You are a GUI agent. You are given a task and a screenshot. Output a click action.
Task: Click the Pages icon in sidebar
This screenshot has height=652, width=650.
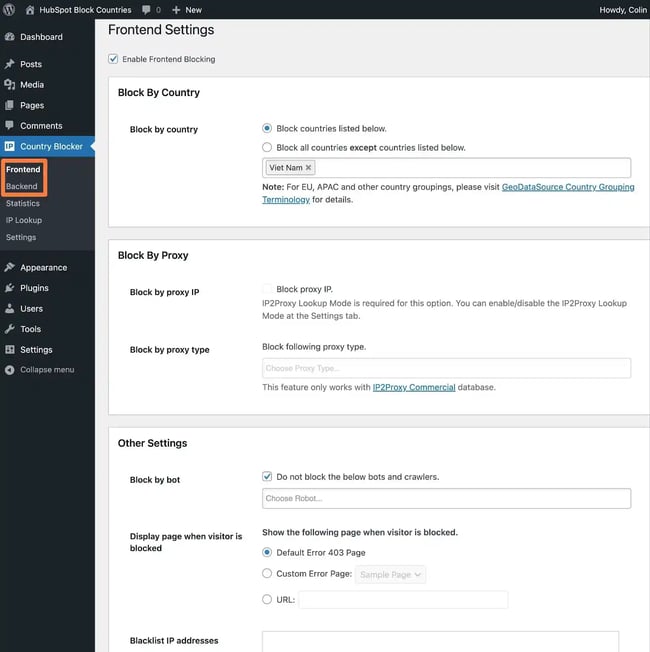pyautogui.click(x=10, y=105)
